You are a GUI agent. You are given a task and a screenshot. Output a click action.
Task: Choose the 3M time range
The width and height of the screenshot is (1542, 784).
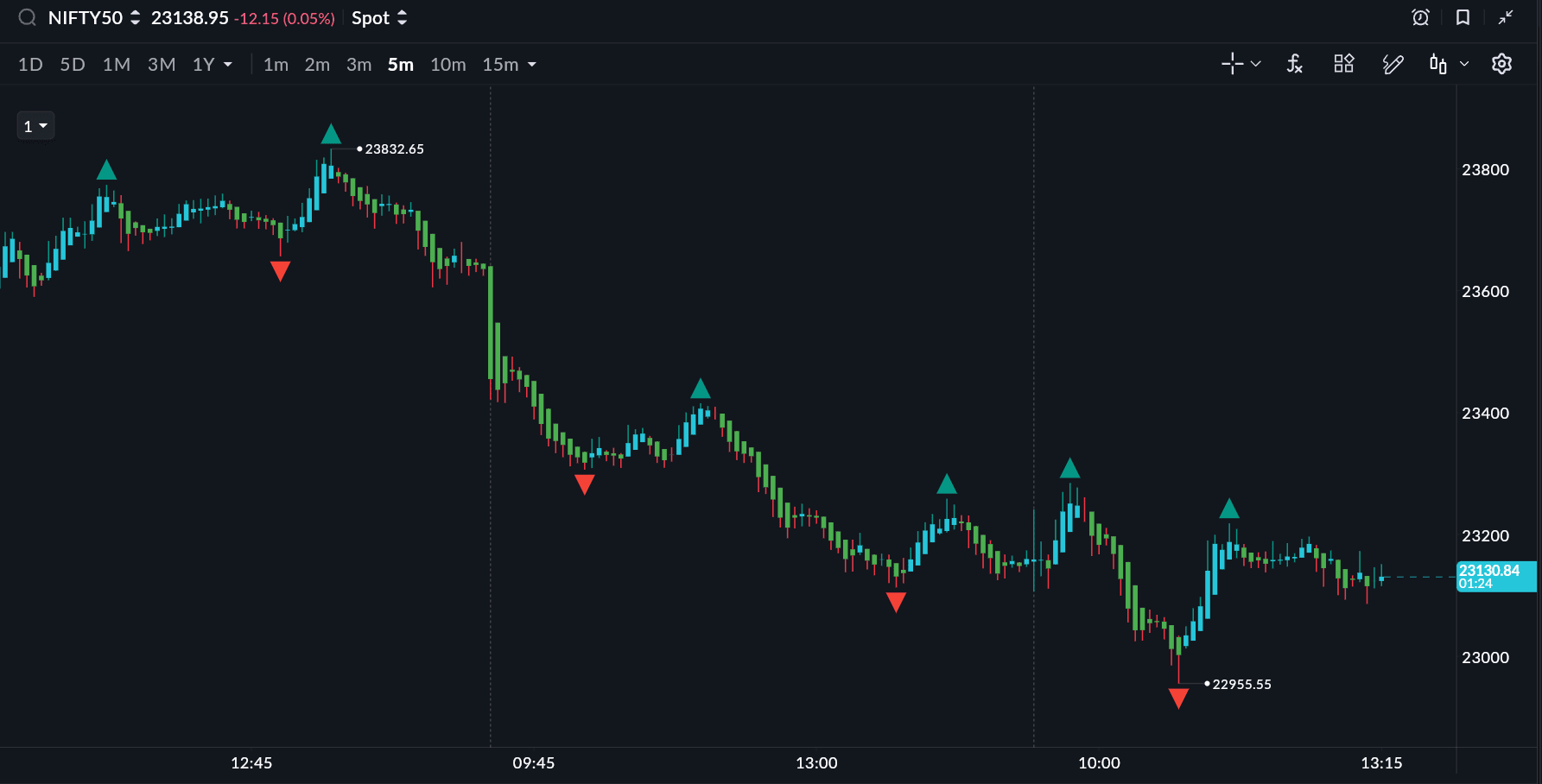click(x=162, y=65)
